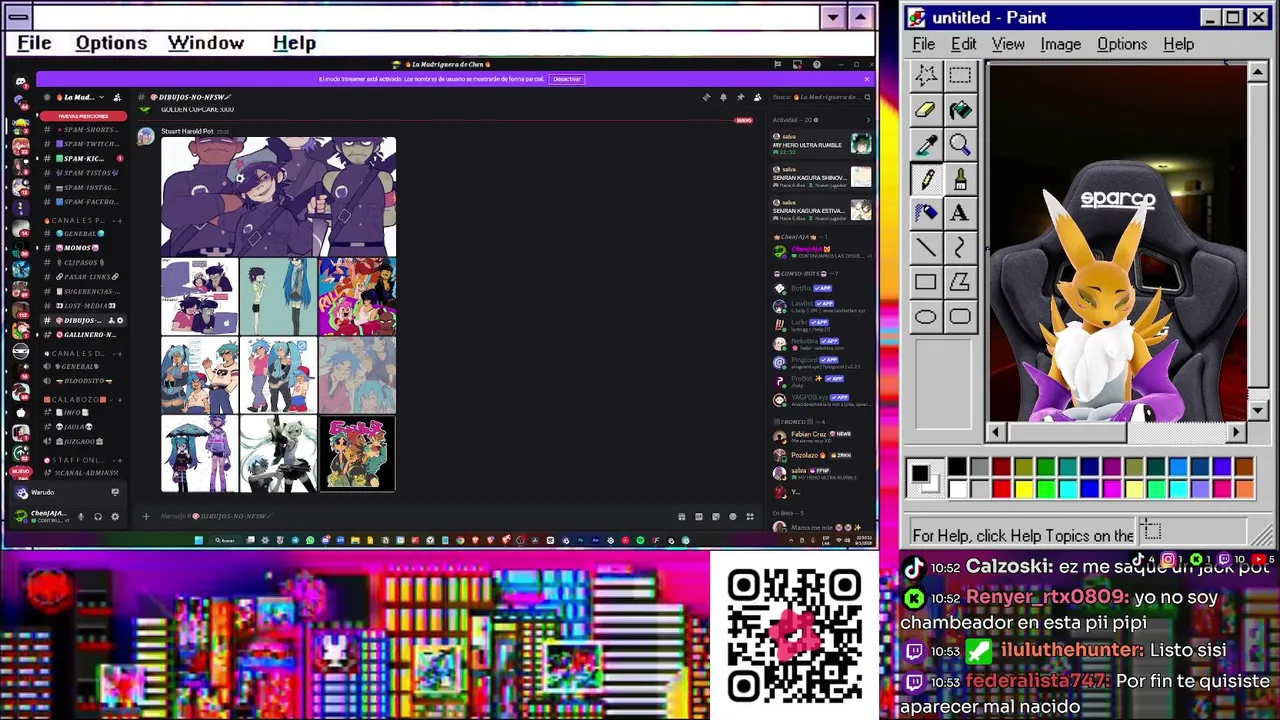1280x720 pixels.
Task: Choose the Rounded Rectangle tool
Action: pos(960,317)
